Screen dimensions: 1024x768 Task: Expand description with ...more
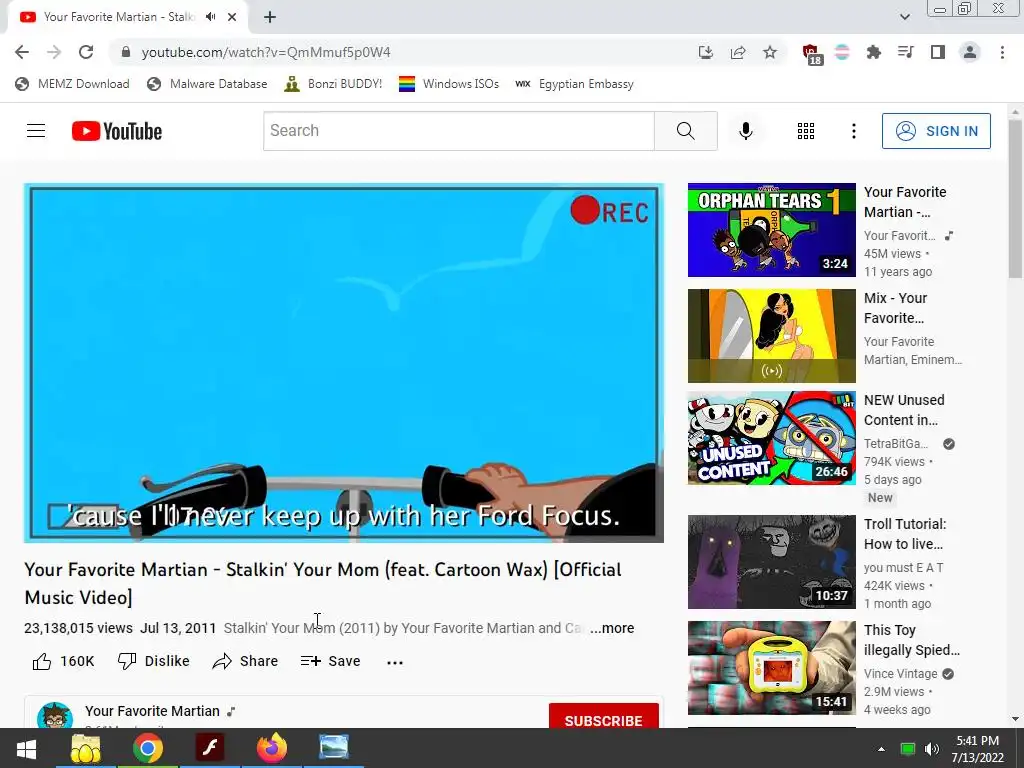[612, 628]
